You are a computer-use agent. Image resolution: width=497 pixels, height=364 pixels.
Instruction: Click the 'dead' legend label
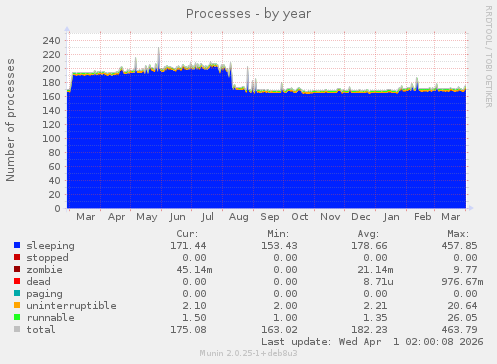pyautogui.click(x=38, y=282)
